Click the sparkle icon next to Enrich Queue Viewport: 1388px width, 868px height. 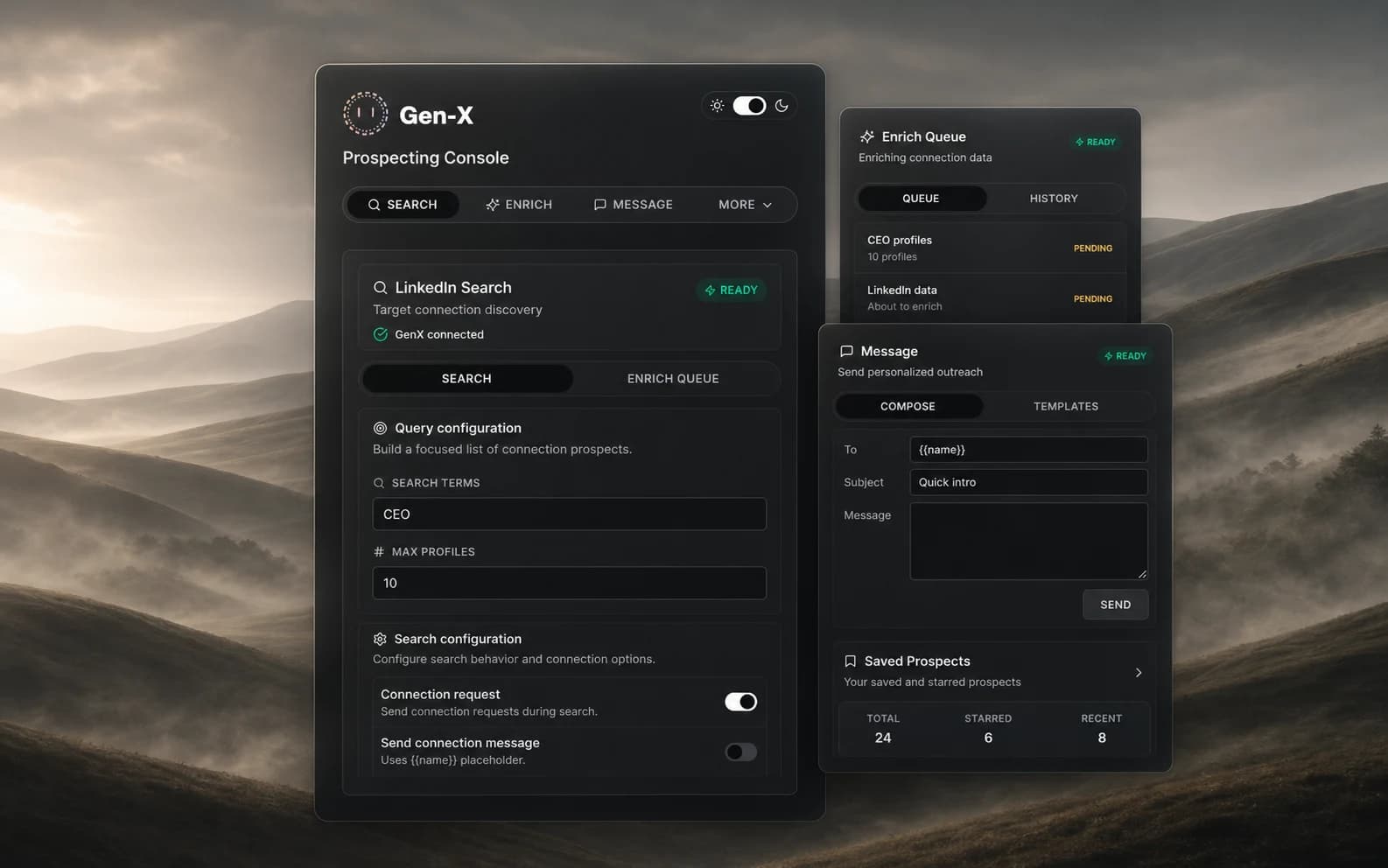pyautogui.click(x=866, y=136)
